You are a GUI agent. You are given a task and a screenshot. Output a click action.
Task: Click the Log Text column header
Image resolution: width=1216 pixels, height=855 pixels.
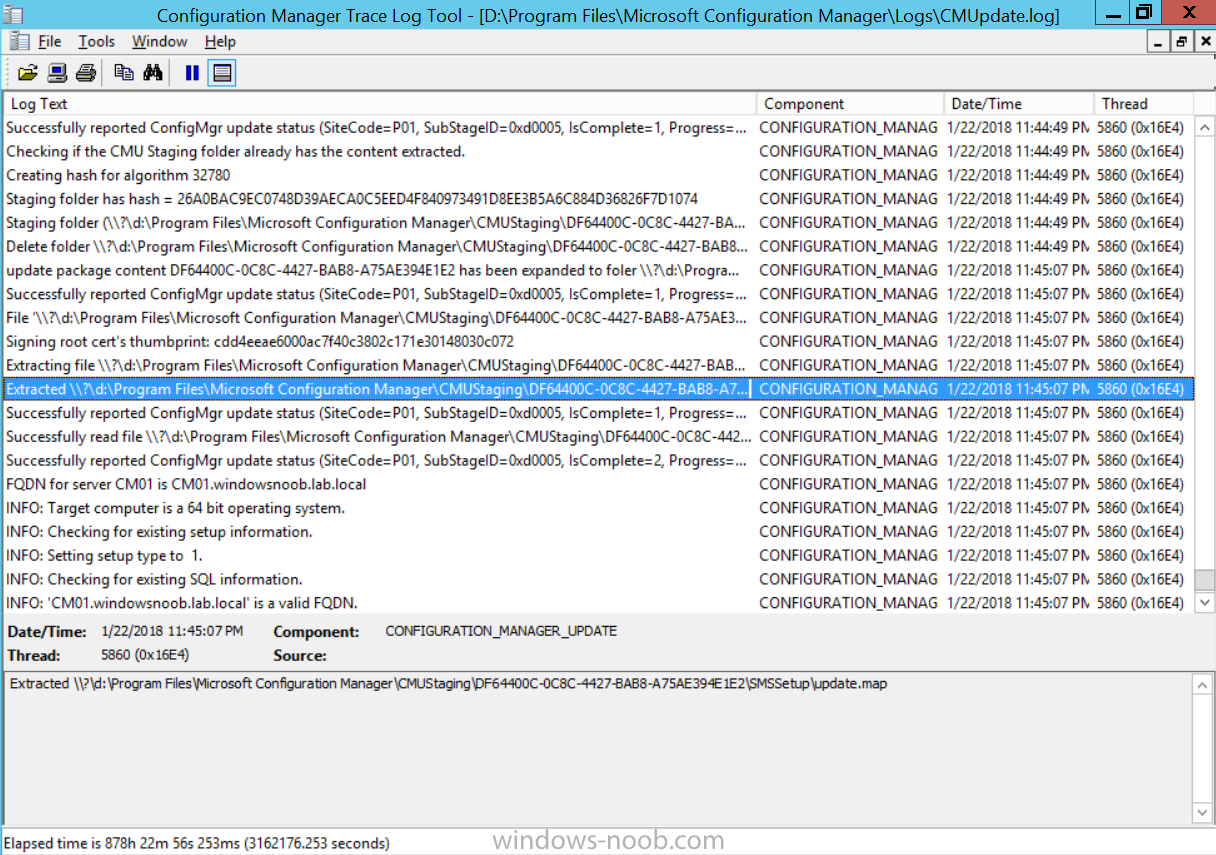(x=380, y=104)
